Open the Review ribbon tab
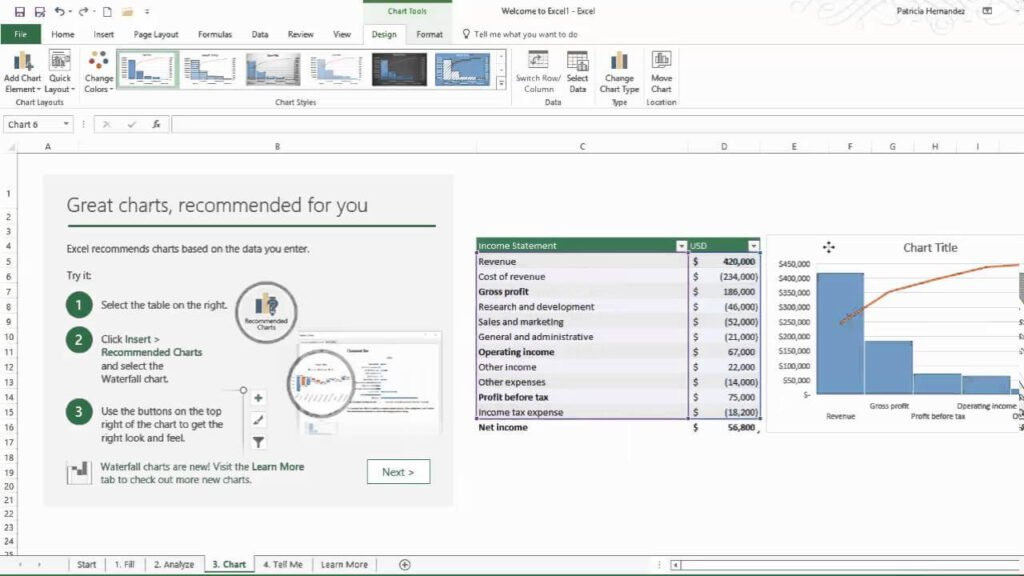Viewport: 1024px width, 576px height. point(300,34)
